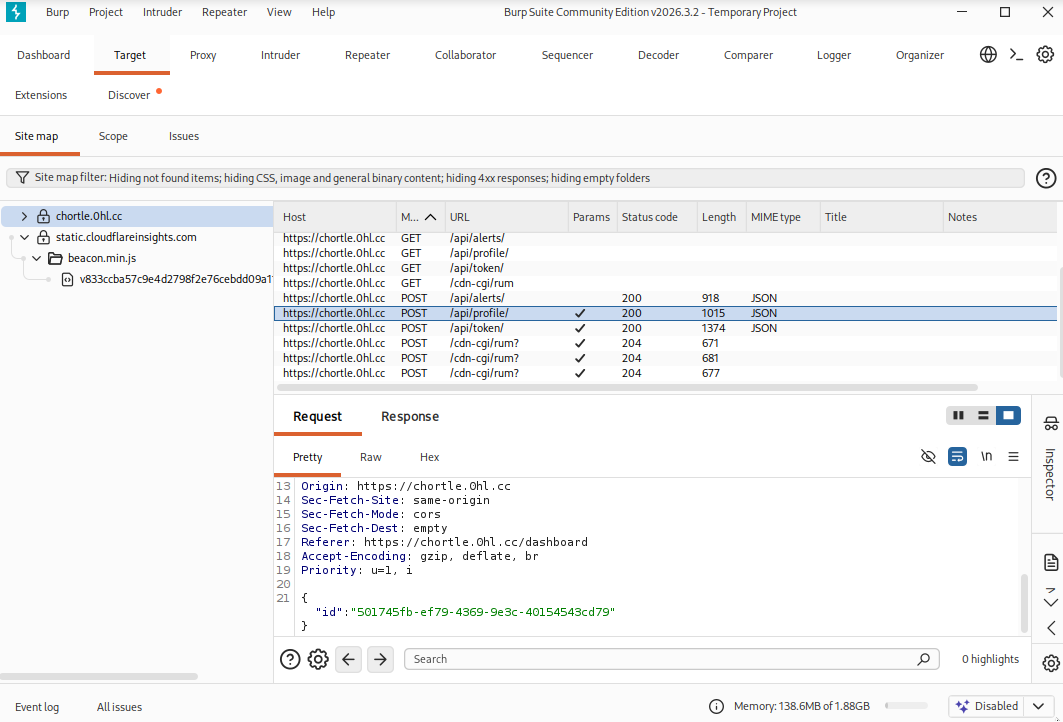This screenshot has height=722, width=1063.
Task: Click the beacon.min.js folder icon
Action: point(56,258)
